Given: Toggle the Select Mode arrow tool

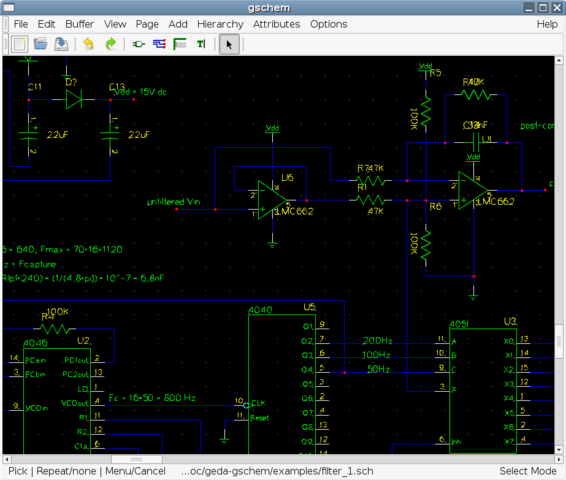Looking at the screenshot, I should tap(229, 44).
